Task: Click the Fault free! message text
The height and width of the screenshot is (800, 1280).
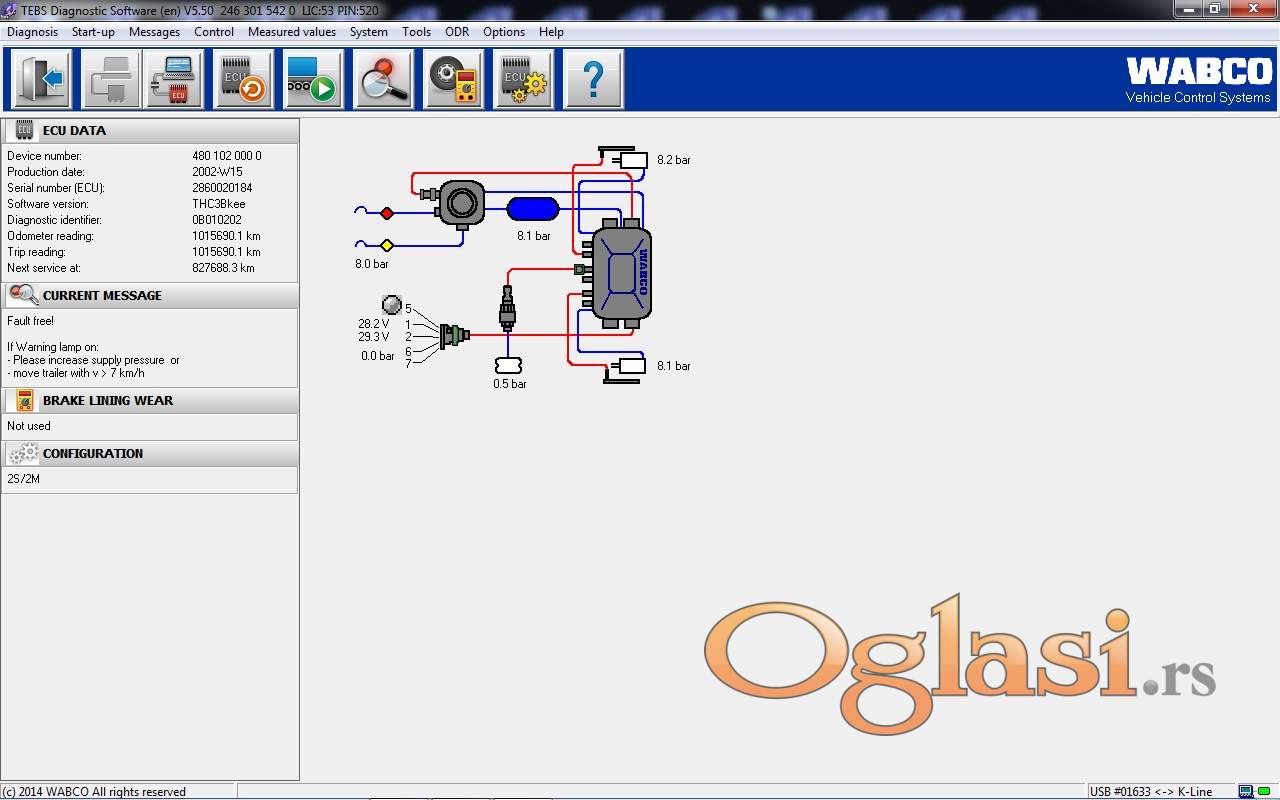Action: [x=30, y=321]
